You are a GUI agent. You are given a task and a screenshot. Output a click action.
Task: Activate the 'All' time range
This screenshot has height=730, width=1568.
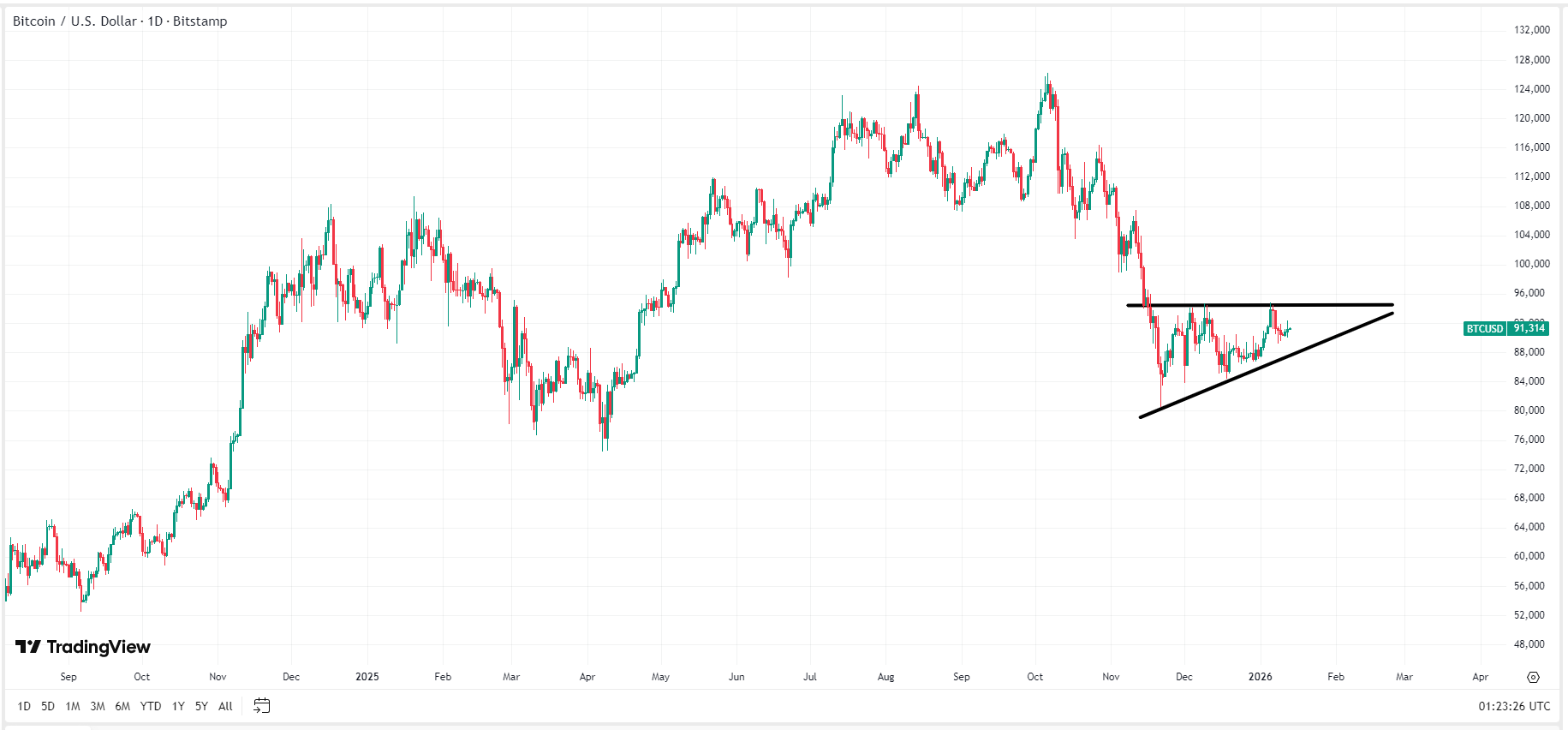225,706
